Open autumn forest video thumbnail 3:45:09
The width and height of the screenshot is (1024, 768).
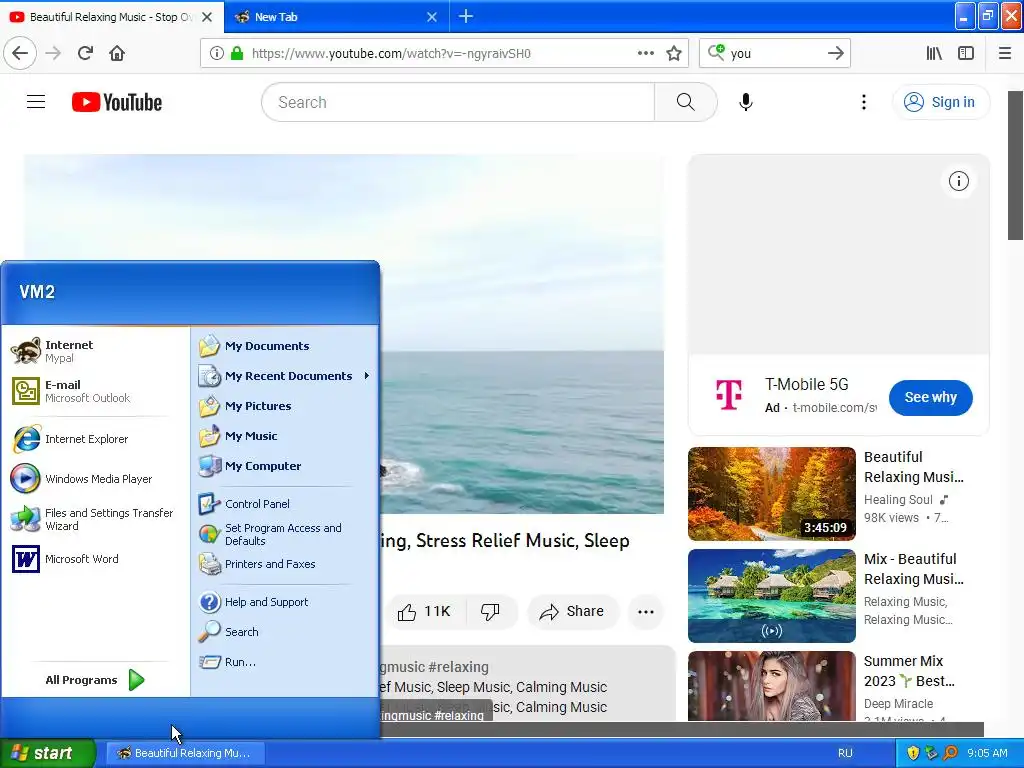[771, 494]
